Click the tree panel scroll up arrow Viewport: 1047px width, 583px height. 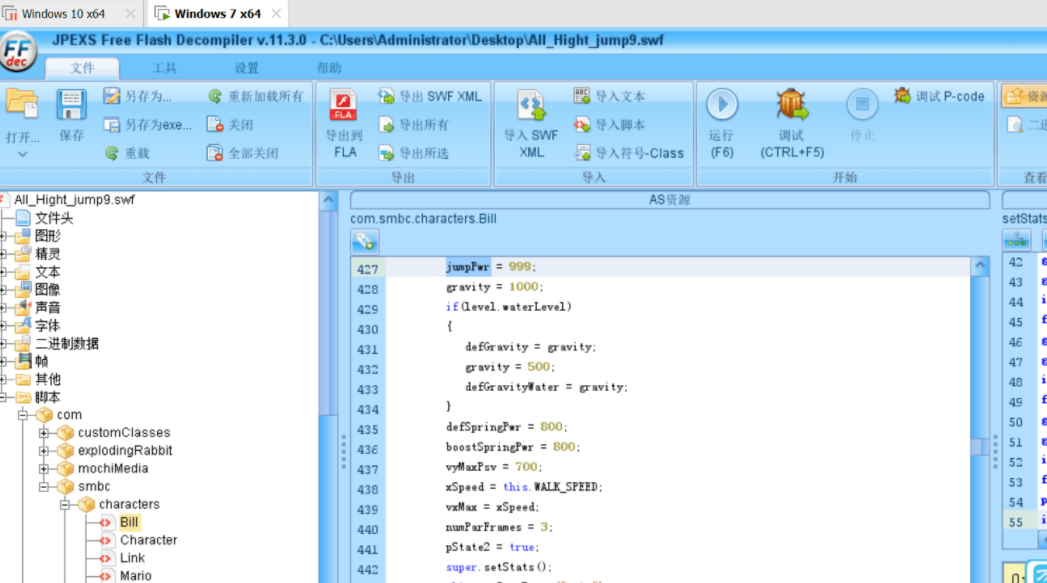tap(329, 200)
